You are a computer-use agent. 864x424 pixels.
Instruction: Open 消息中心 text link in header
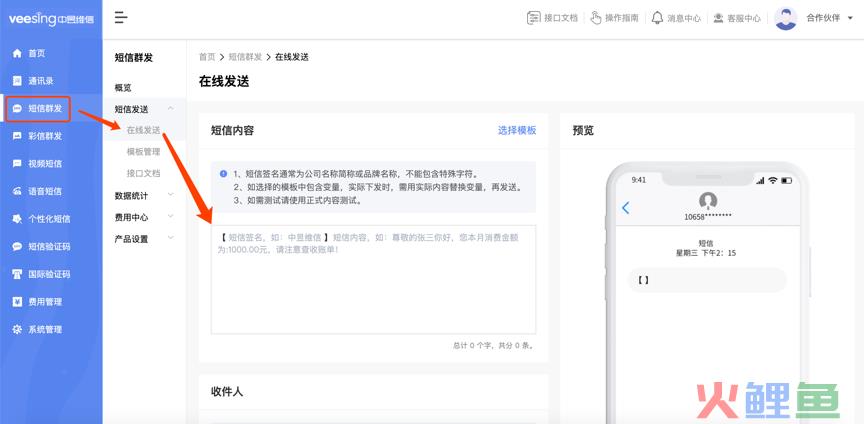(x=684, y=18)
